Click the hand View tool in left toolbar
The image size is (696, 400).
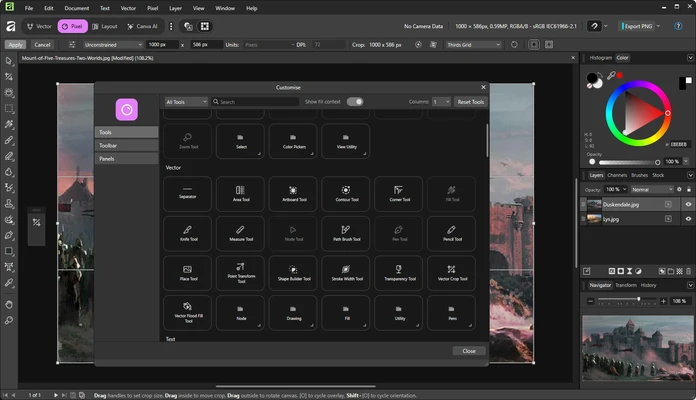[x=9, y=305]
